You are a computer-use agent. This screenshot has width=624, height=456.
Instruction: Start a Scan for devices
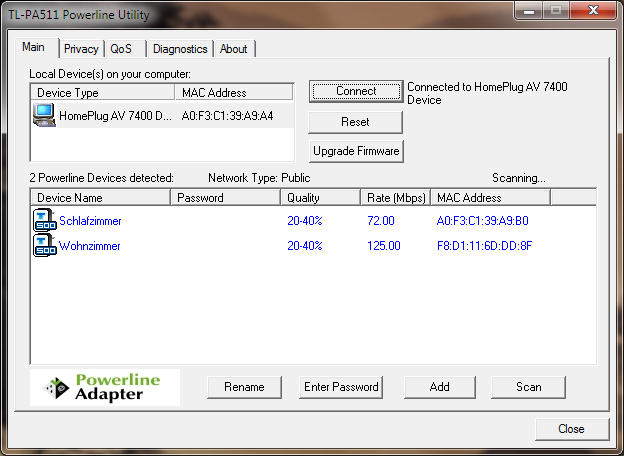point(528,387)
